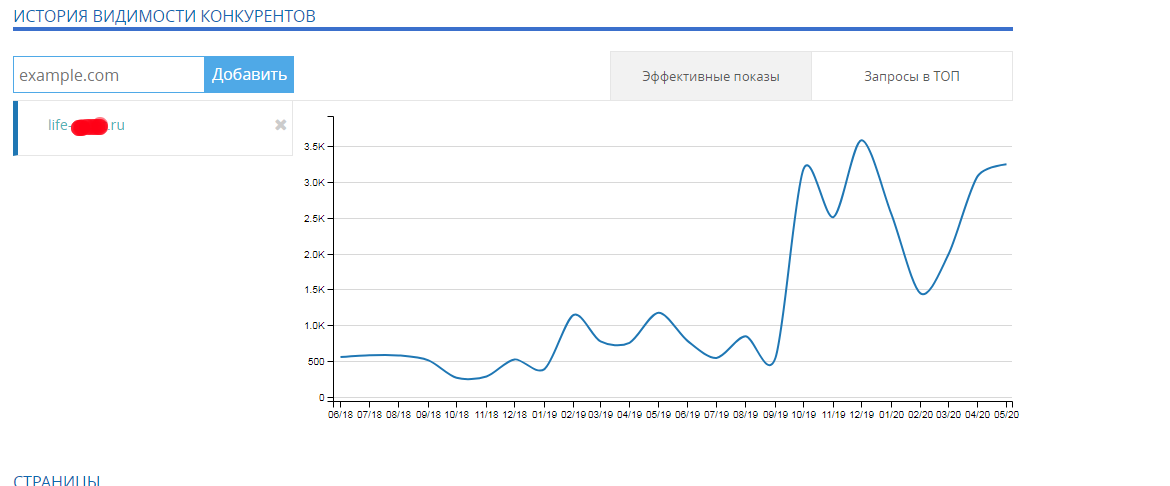The width and height of the screenshot is (1170, 486).
Task: Click the 3.5K label on the y-axis
Action: coord(314,147)
